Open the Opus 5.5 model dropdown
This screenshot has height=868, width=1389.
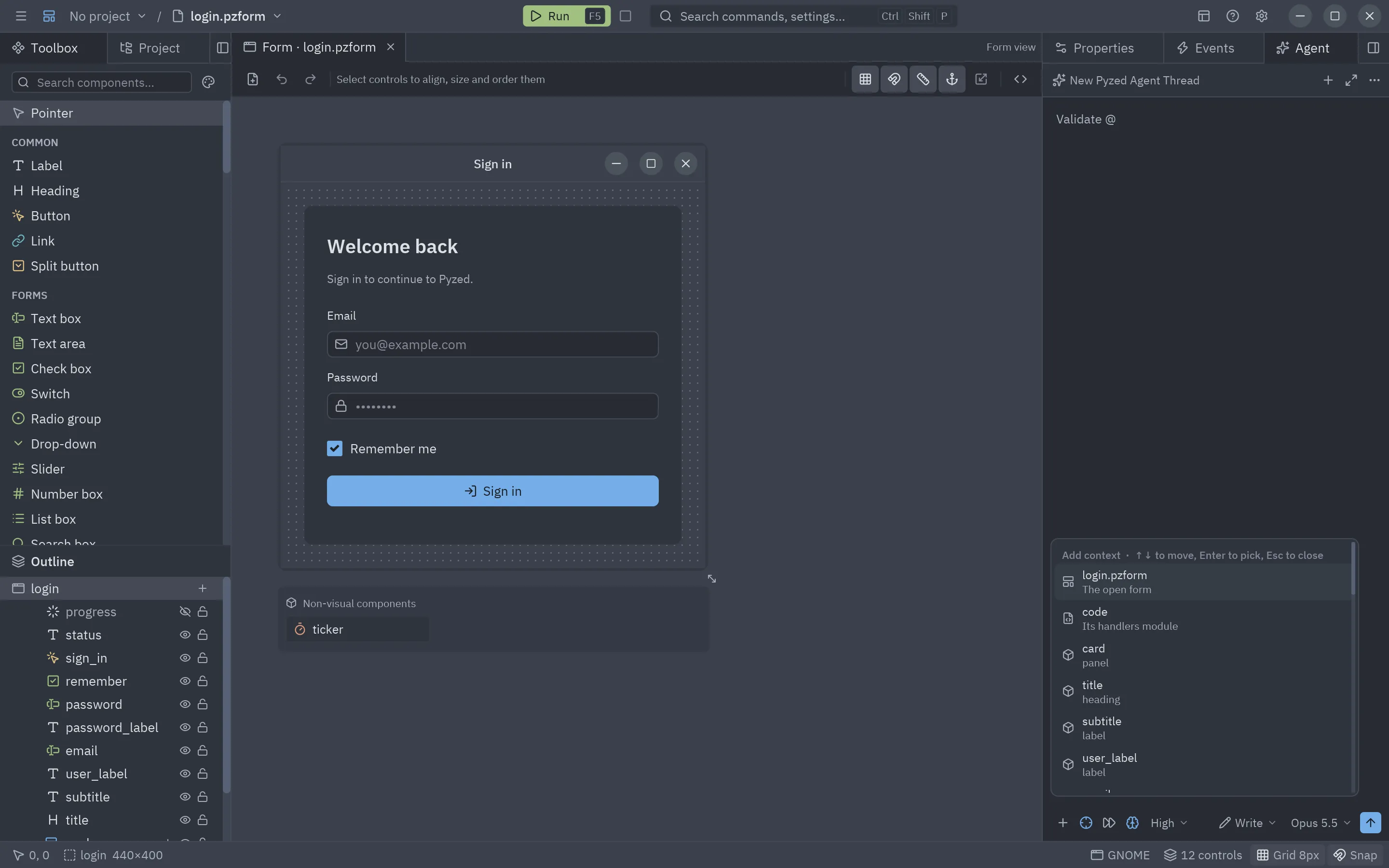(1320, 823)
